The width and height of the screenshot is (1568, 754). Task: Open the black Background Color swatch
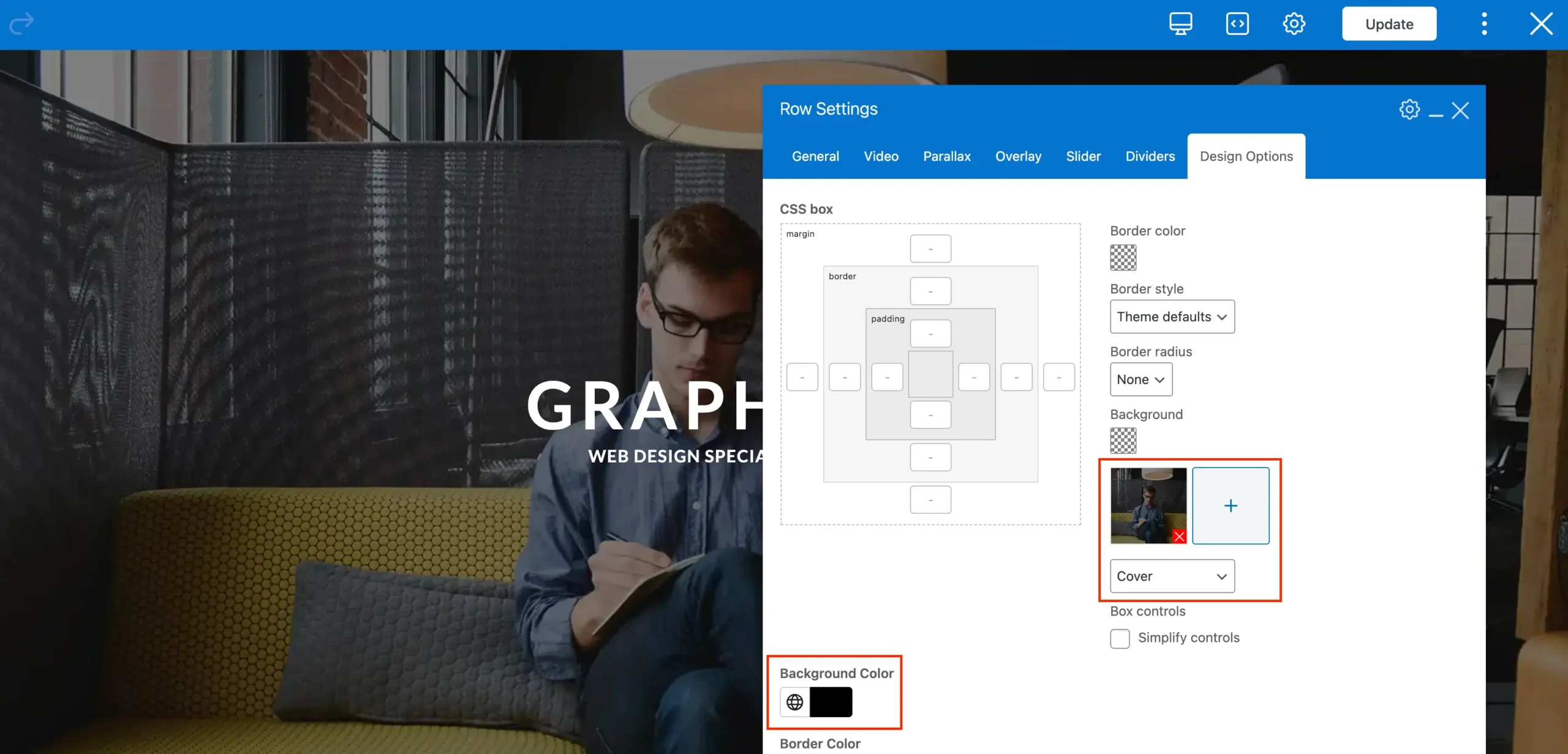831,702
